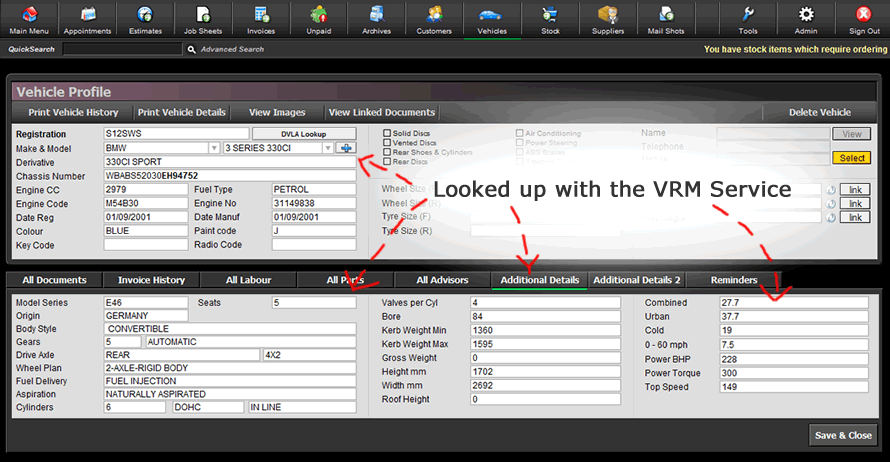Click the link button for Wheel Size (R)
Image resolution: width=890 pixels, height=462 pixels.
pos(855,204)
